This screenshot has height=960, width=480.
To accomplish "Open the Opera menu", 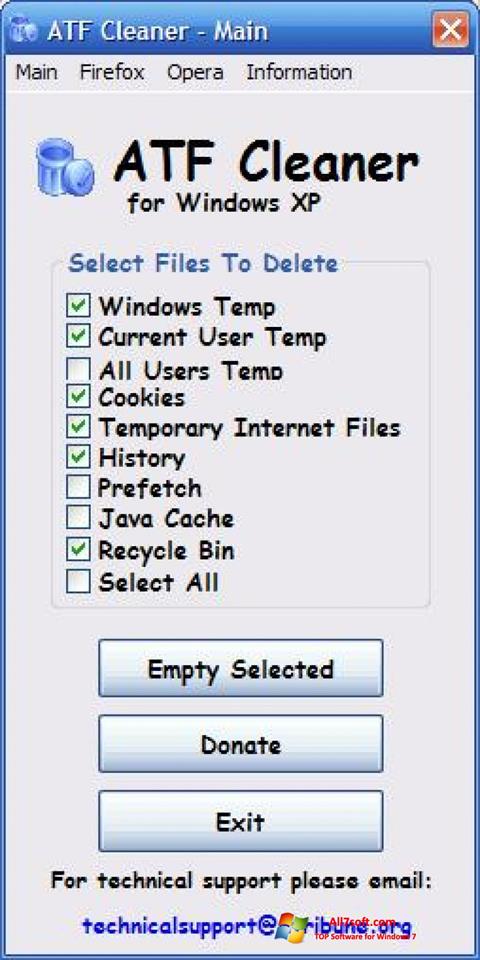I will tap(195, 72).
